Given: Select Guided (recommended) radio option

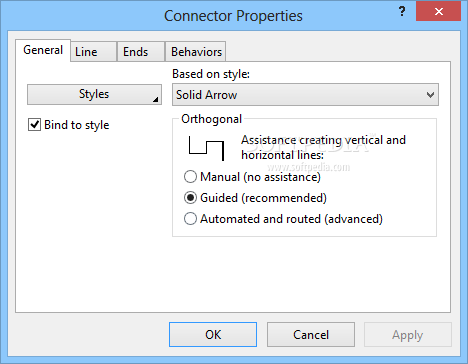Looking at the screenshot, I should 190,198.
